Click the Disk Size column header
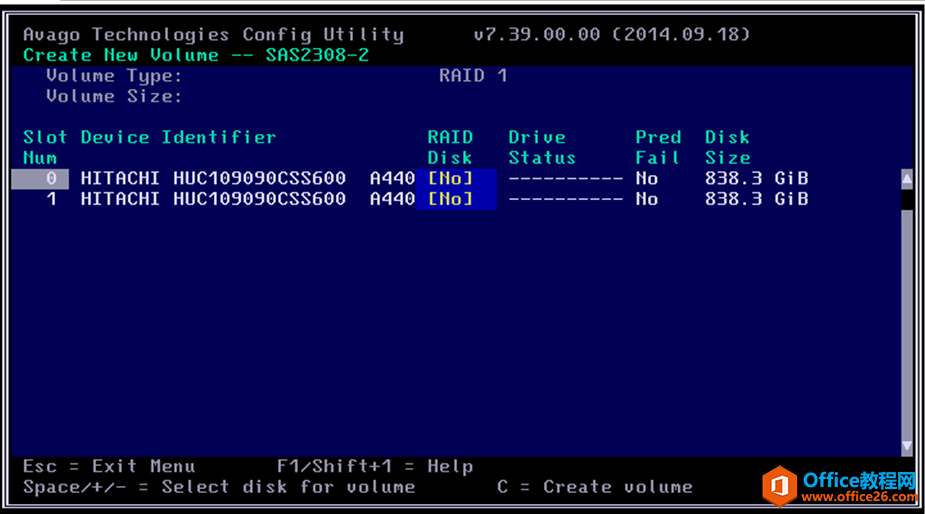The height and width of the screenshot is (514, 925). tap(728, 148)
